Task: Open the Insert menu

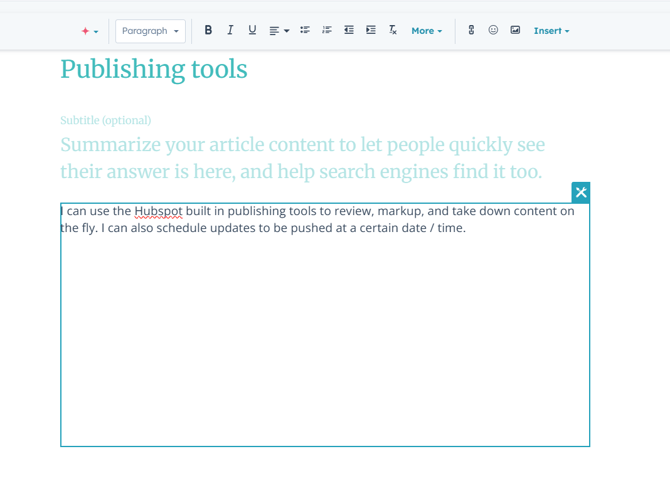Action: click(551, 31)
